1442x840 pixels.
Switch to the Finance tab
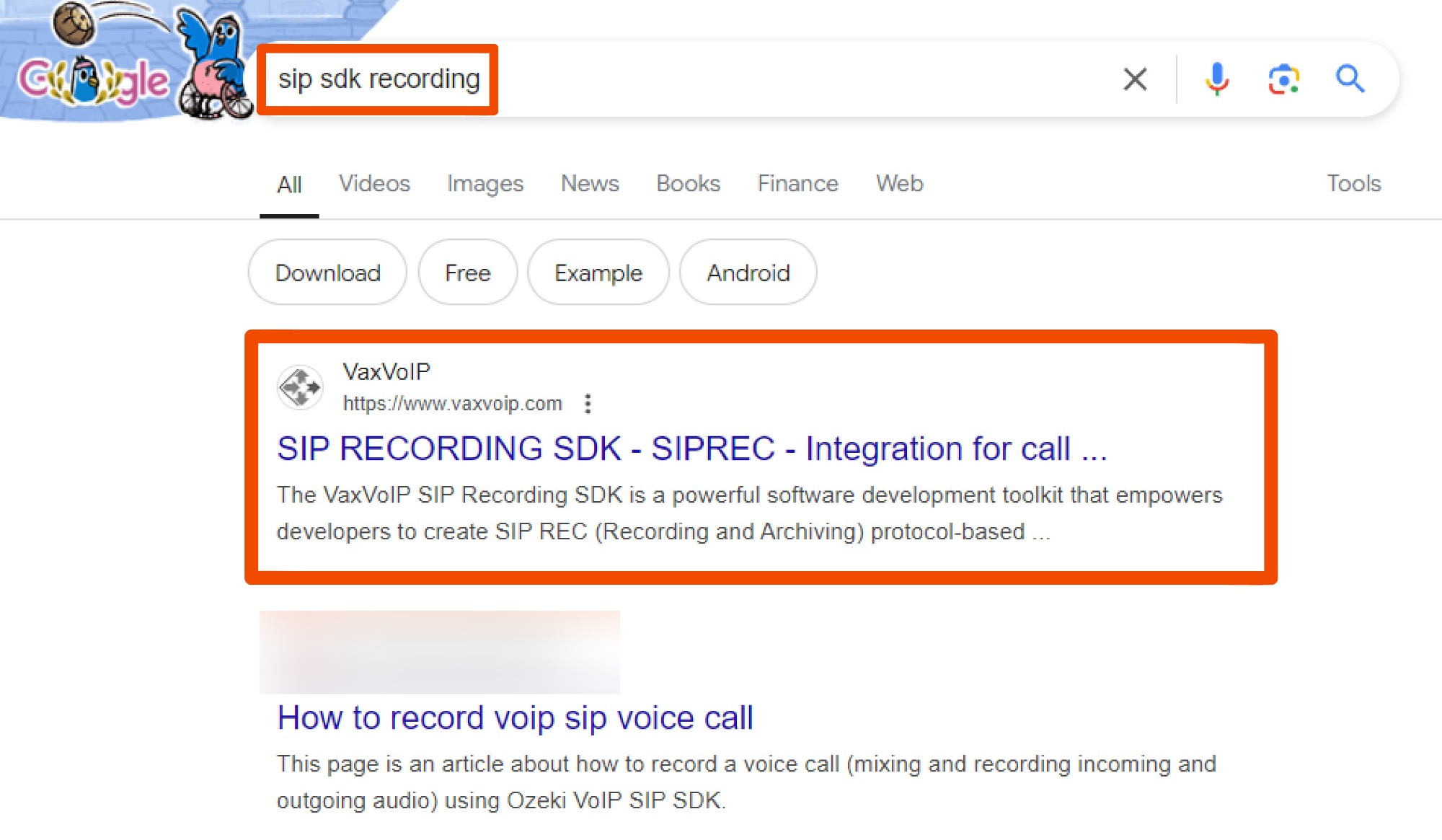pos(797,183)
